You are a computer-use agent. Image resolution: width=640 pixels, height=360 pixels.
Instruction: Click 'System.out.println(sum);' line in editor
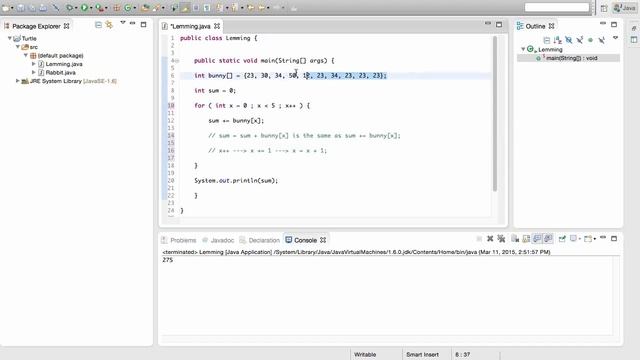click(x=236, y=180)
